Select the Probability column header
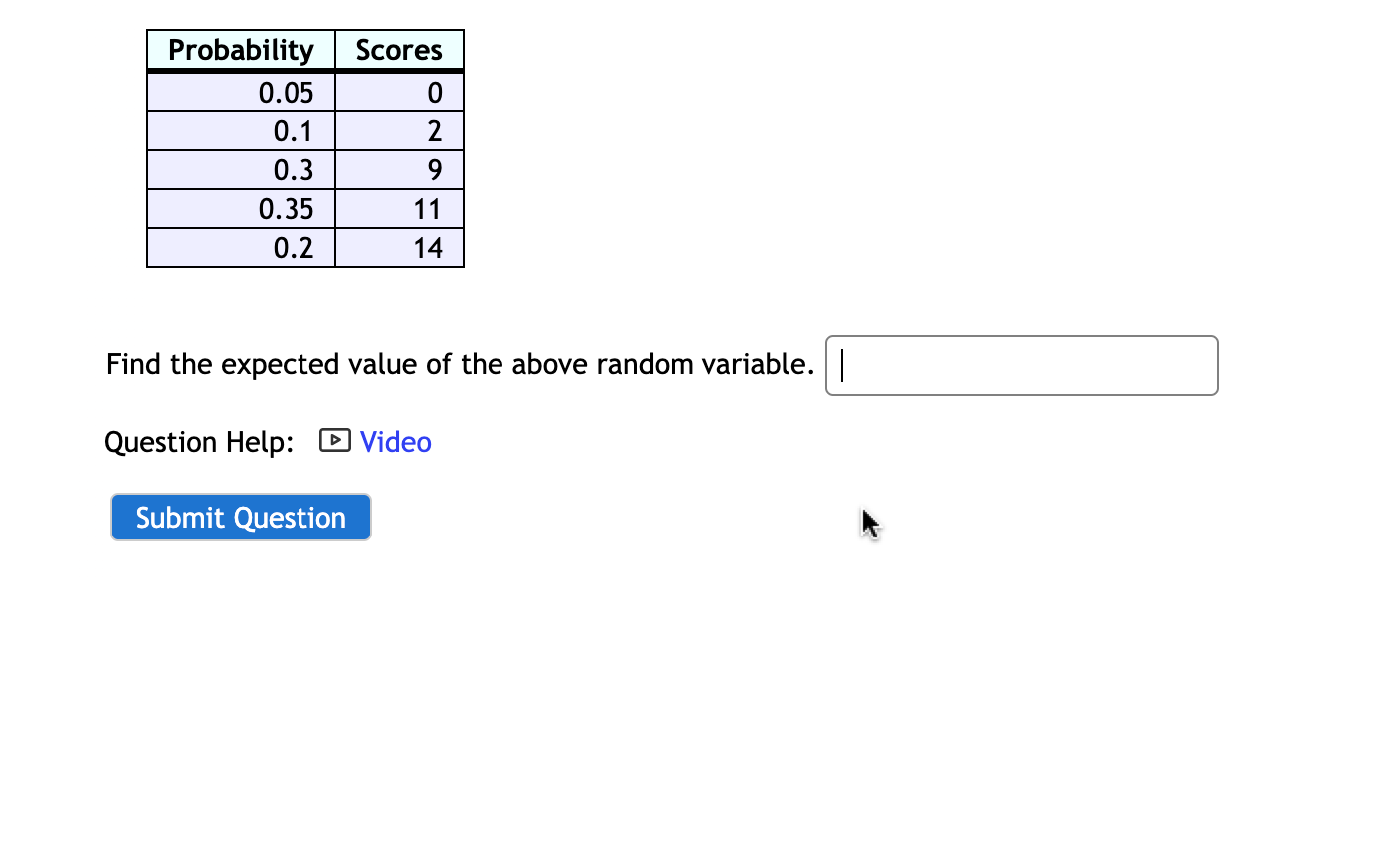 click(x=240, y=50)
